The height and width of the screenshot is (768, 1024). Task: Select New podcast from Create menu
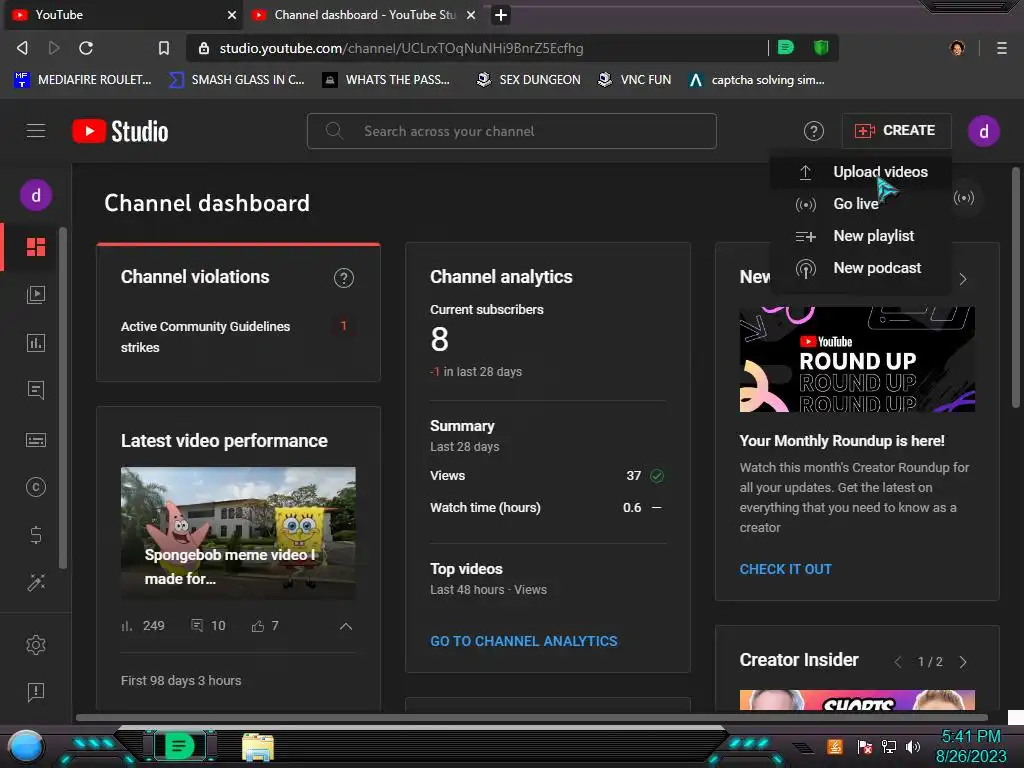point(861,268)
